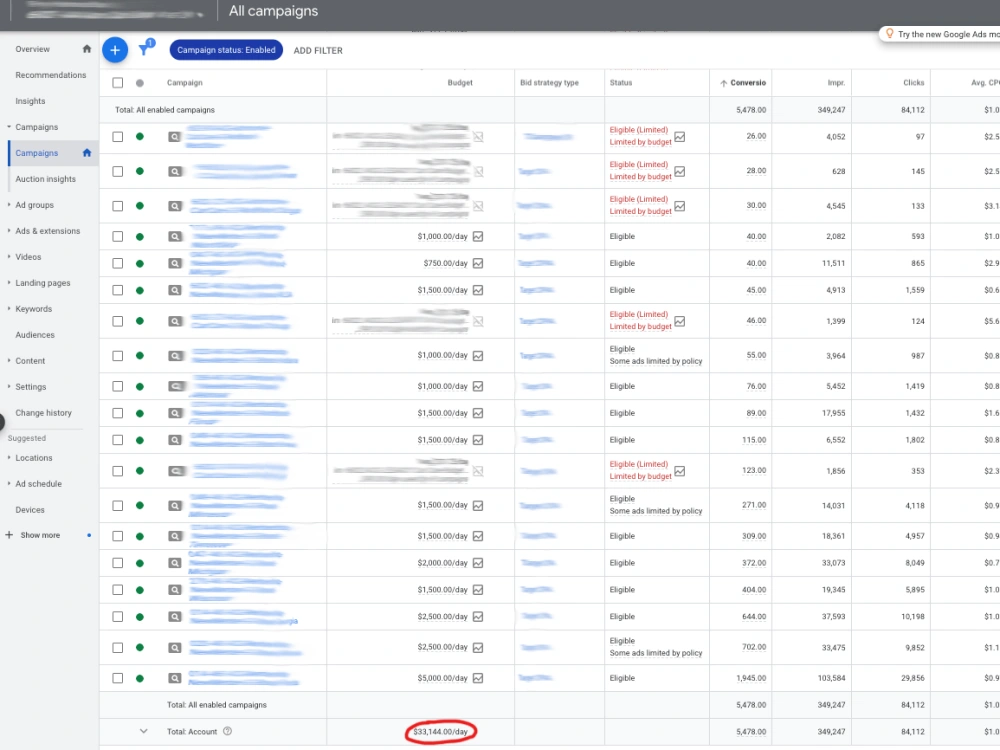Screen dimensions: 1000x750
Task: Expand Videos in the sidebar
Action: click(x=9, y=256)
